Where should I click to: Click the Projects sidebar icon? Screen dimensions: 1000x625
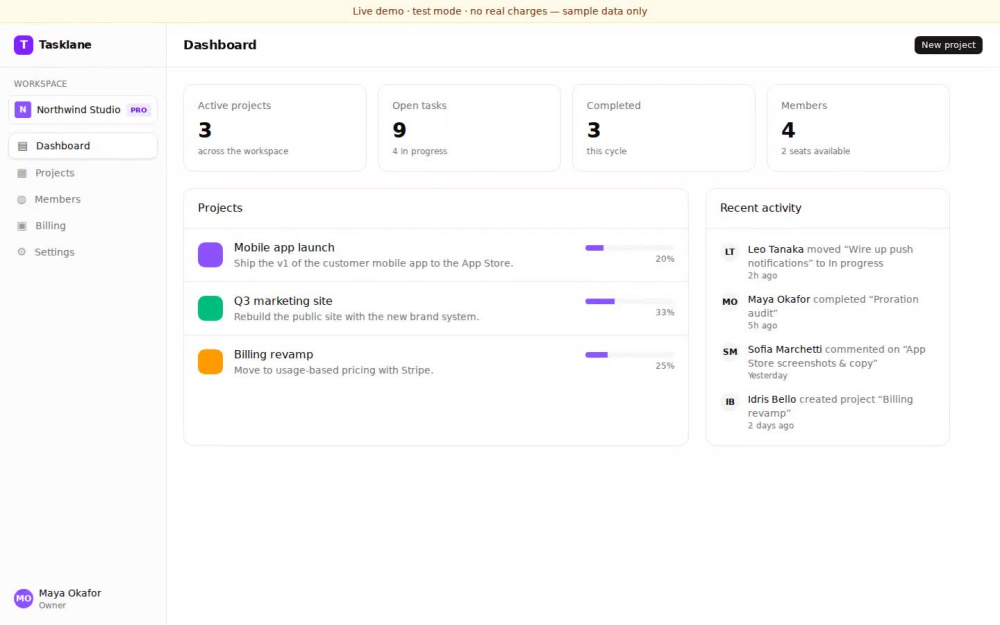click(x=22, y=173)
